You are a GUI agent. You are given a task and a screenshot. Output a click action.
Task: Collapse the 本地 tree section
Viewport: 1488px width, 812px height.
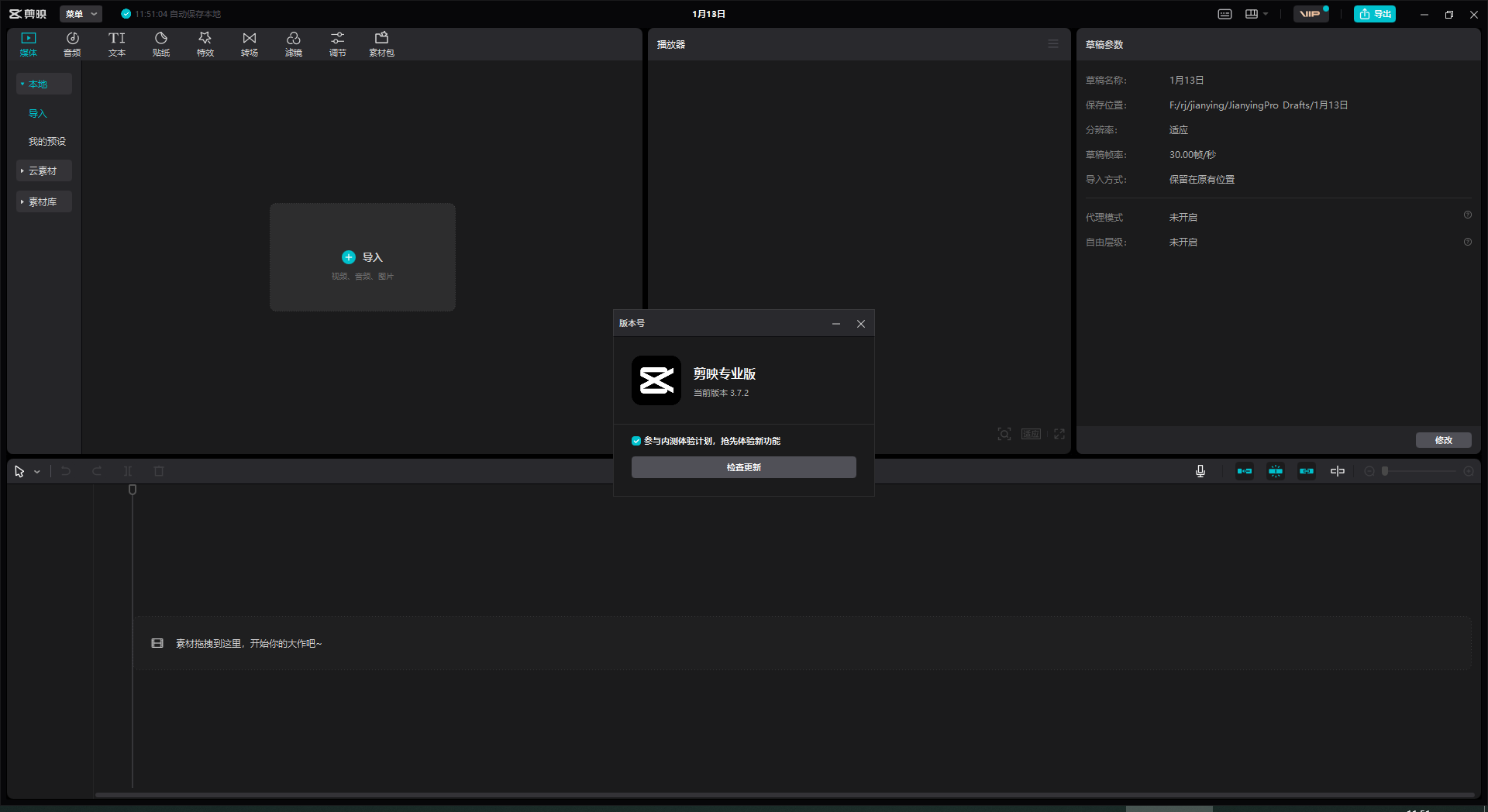[x=44, y=84]
